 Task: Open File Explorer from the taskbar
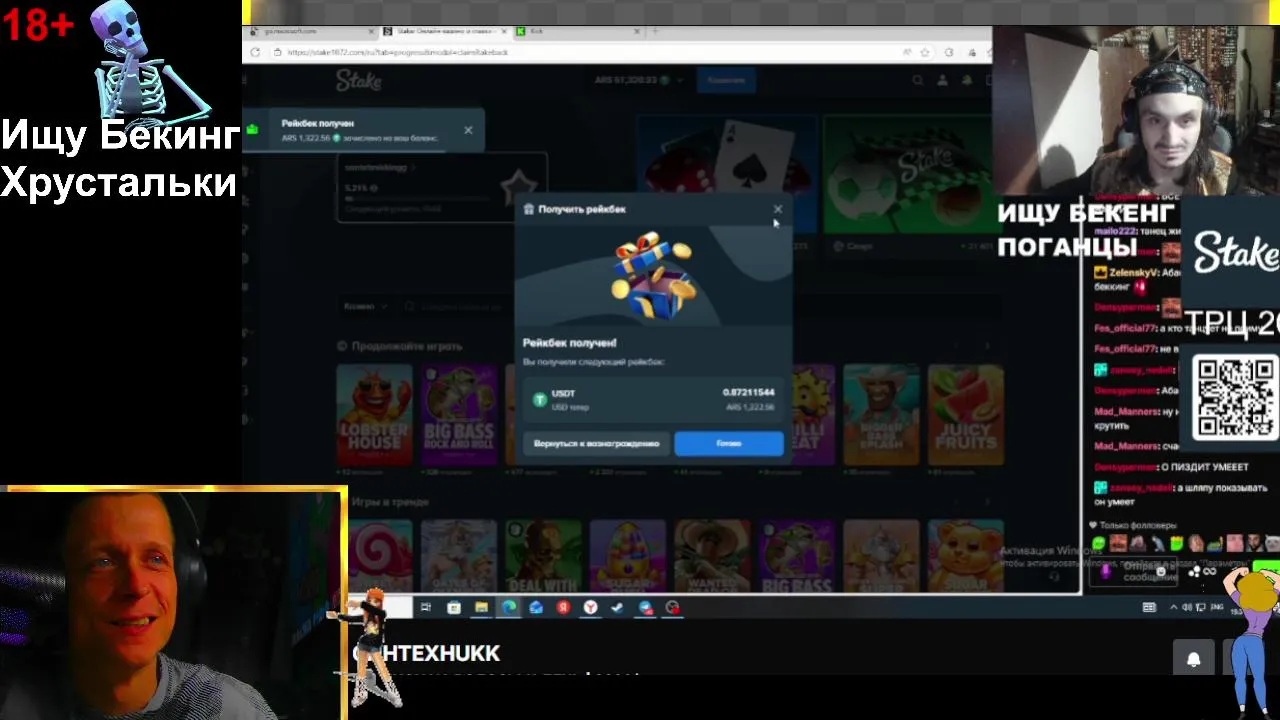click(481, 607)
